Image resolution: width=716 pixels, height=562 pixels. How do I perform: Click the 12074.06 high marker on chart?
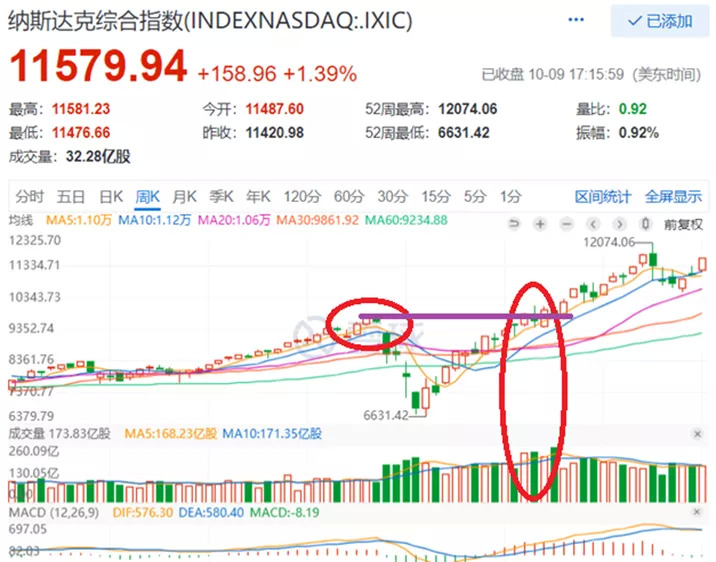[609, 242]
